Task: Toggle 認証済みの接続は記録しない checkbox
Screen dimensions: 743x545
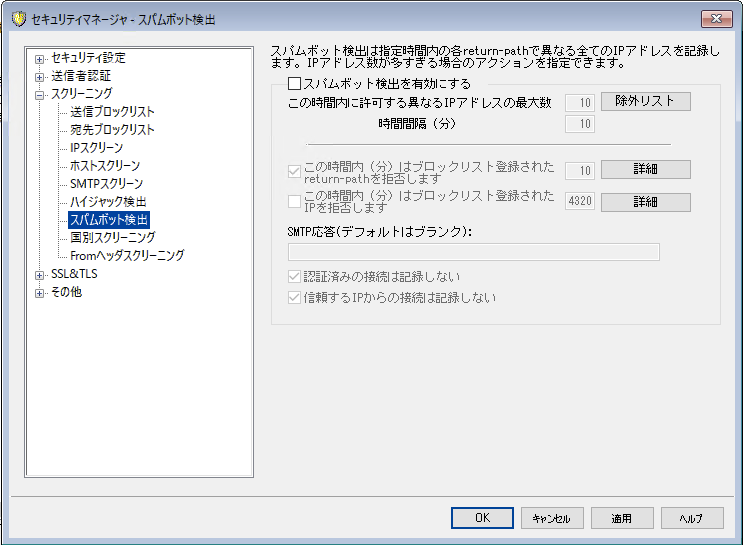Action: click(x=294, y=277)
